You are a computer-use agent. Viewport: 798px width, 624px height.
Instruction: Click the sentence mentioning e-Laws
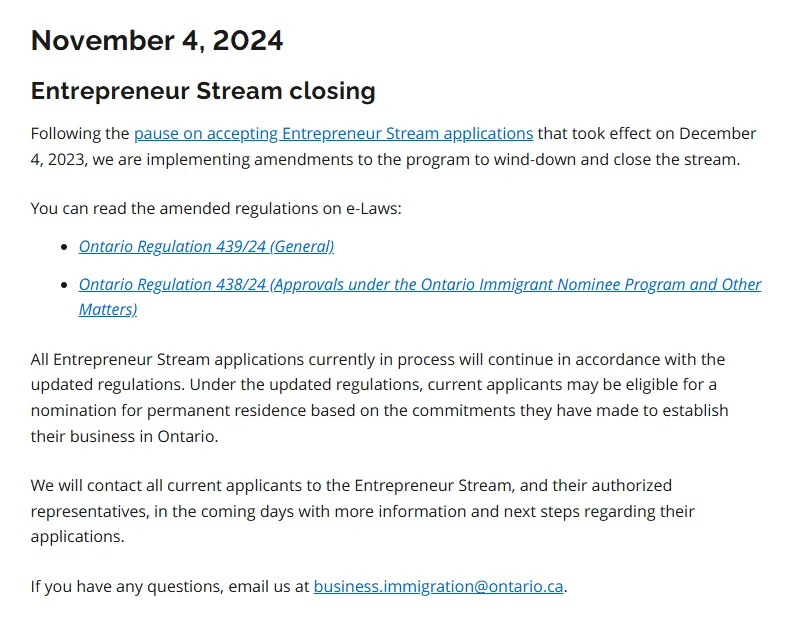(x=217, y=208)
